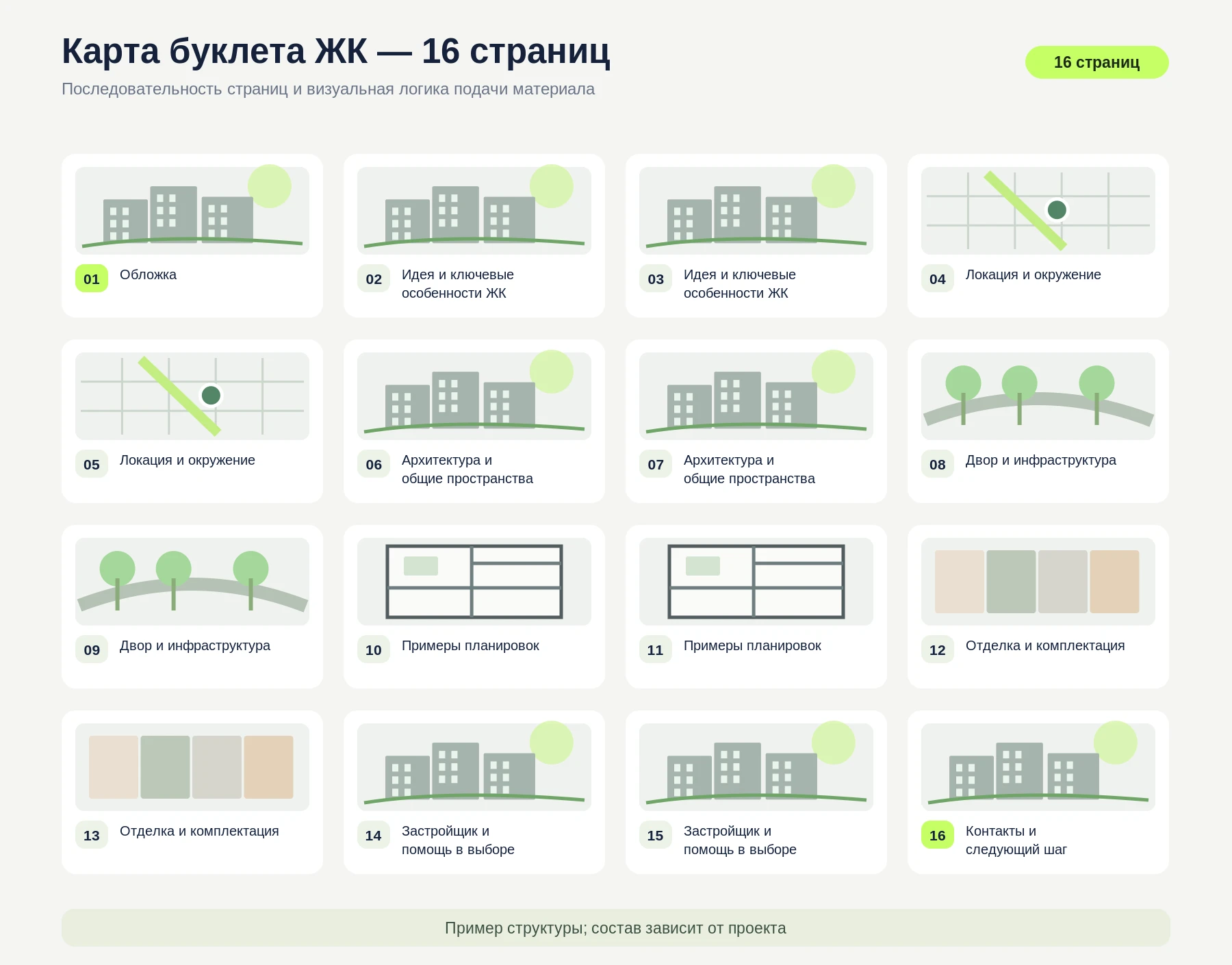Image resolution: width=1232 pixels, height=965 pixels.
Task: Open the trees thumbnail on page 09
Action: coord(192,581)
